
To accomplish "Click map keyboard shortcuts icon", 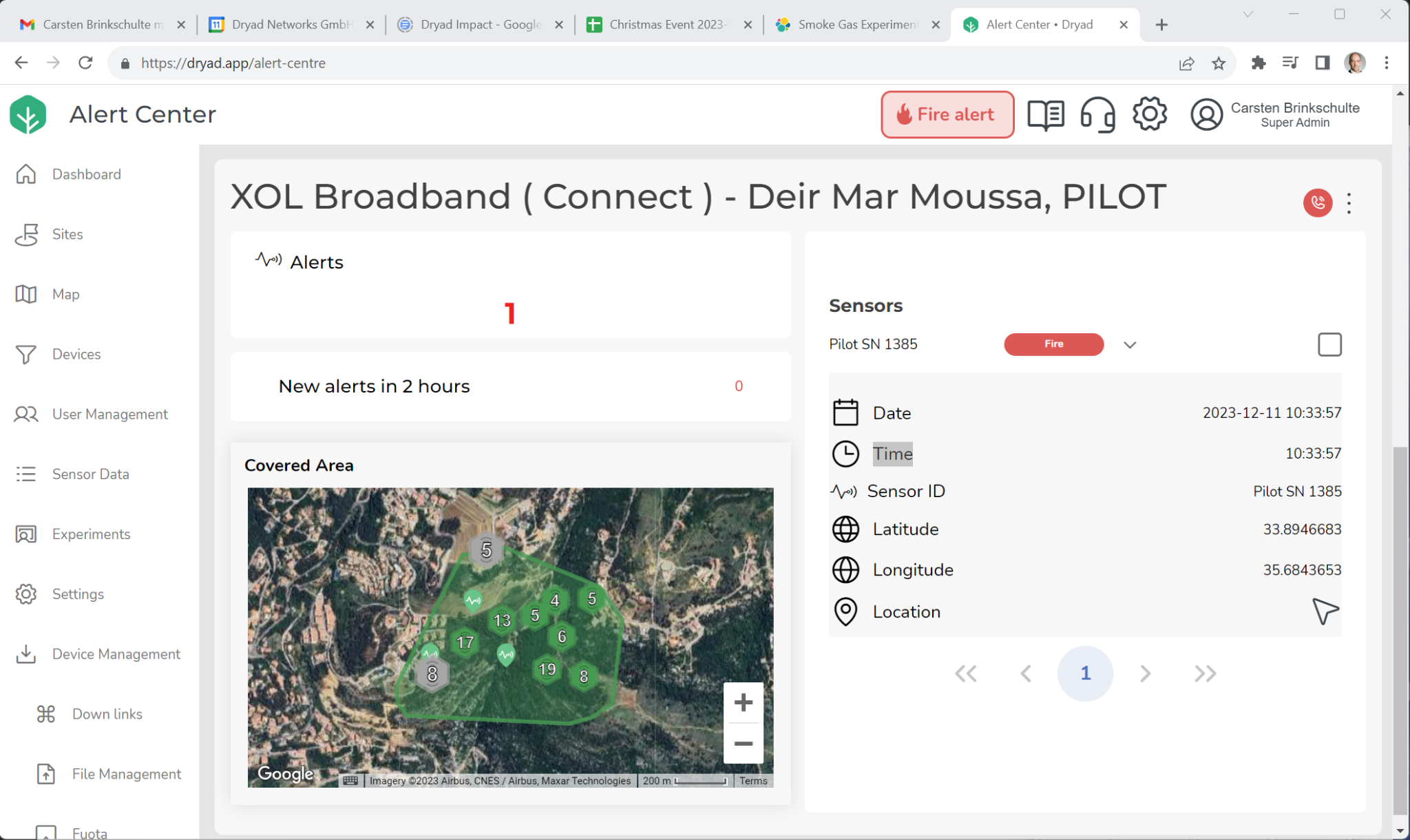I will 350,781.
